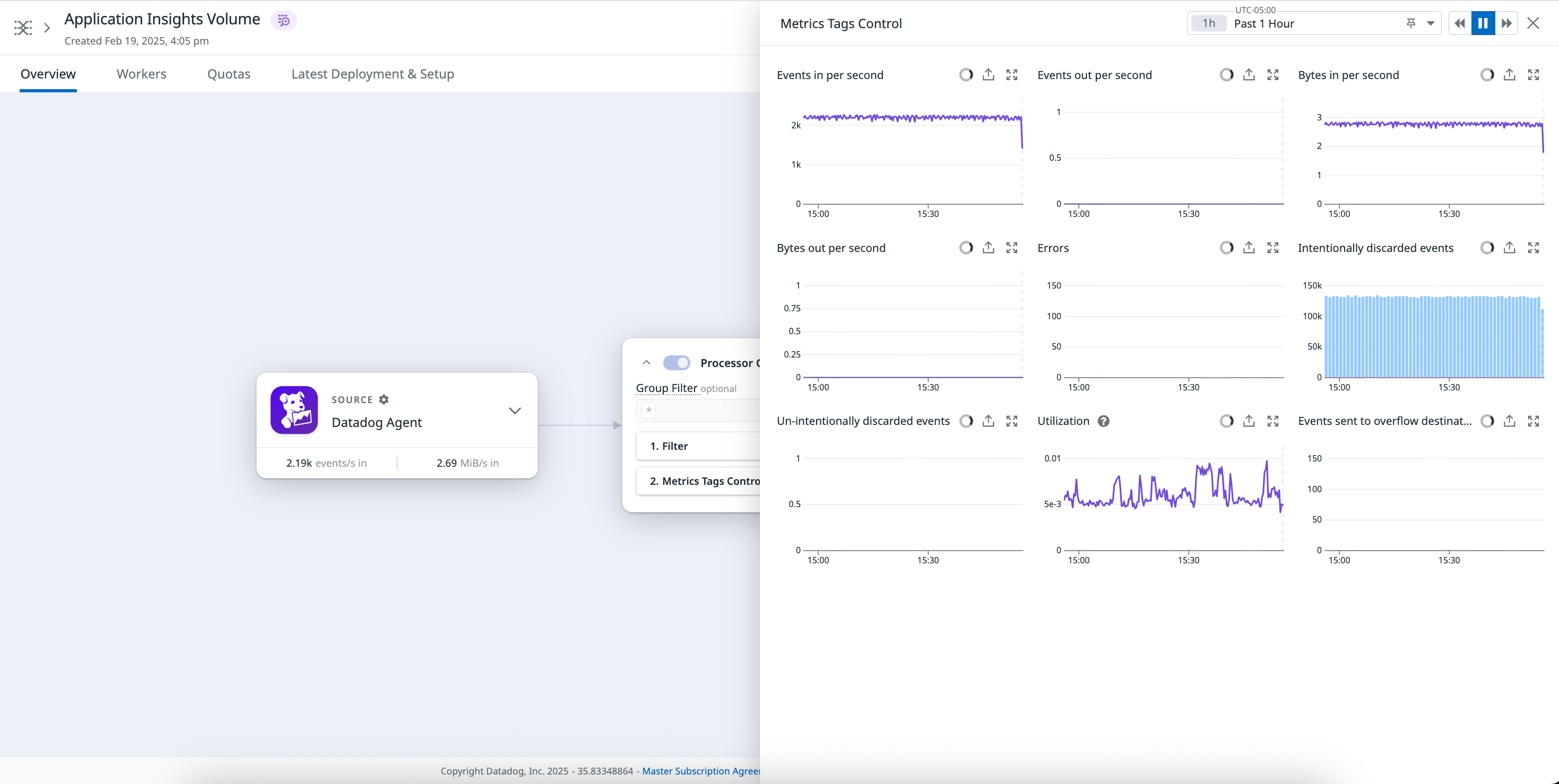Open the Quotas tab
Viewport: 1559px width, 784px height.
229,73
